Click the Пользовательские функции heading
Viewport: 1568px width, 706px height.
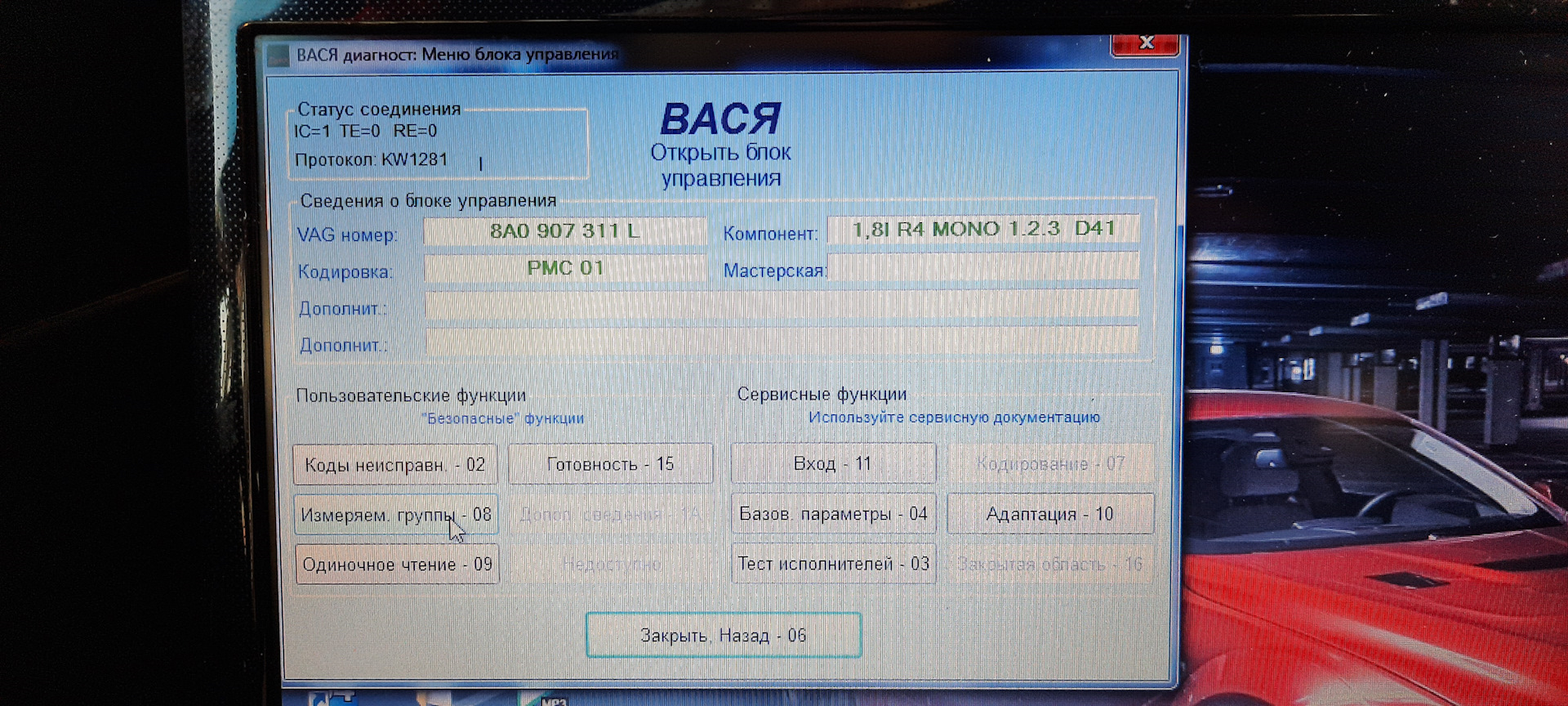tap(411, 395)
